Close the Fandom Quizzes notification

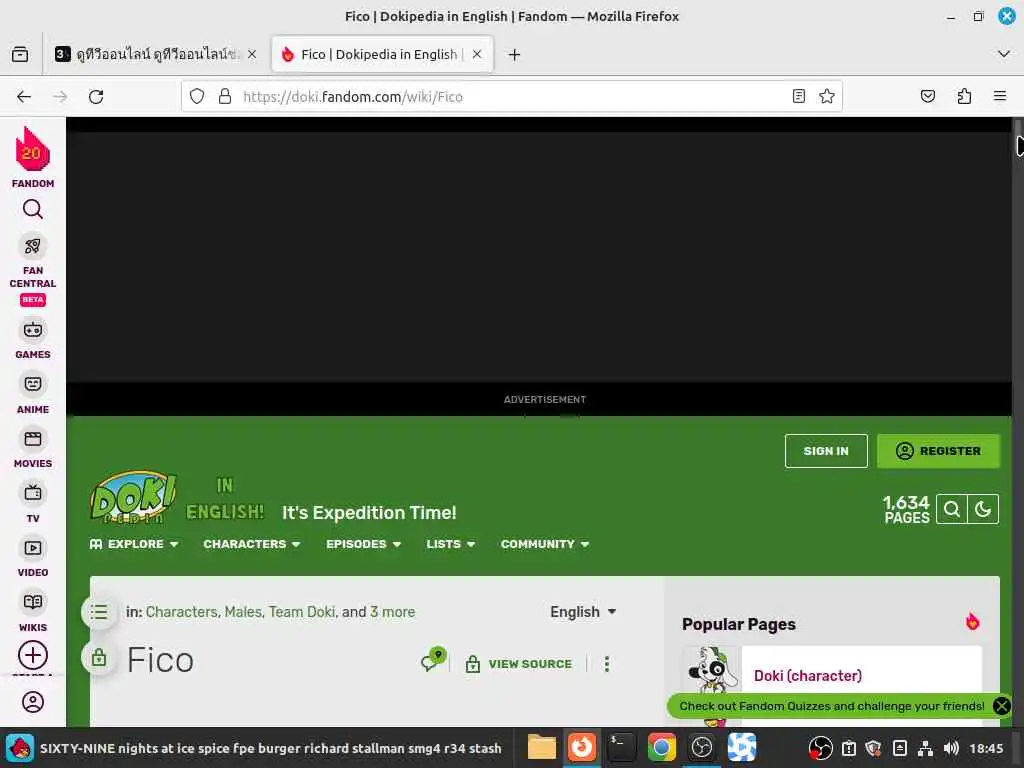coord(1001,706)
